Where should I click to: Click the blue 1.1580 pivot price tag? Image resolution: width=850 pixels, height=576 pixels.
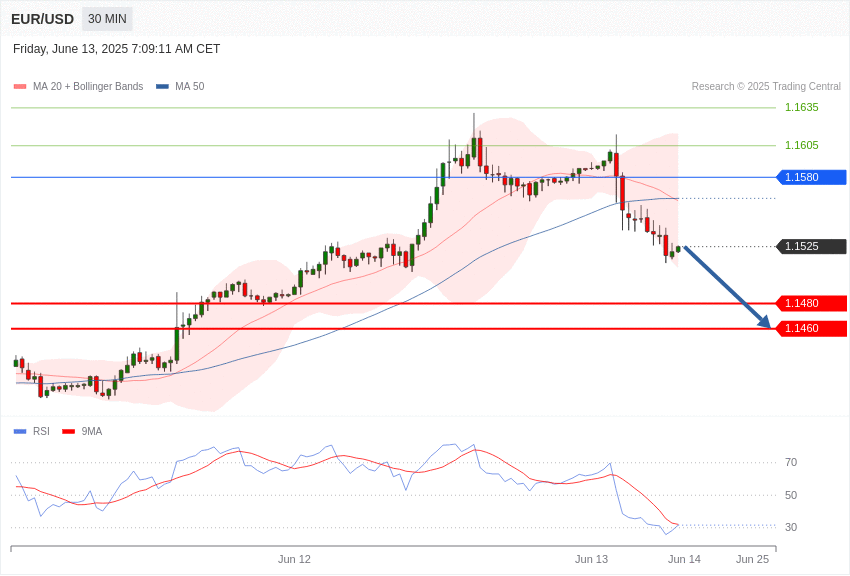click(x=811, y=177)
